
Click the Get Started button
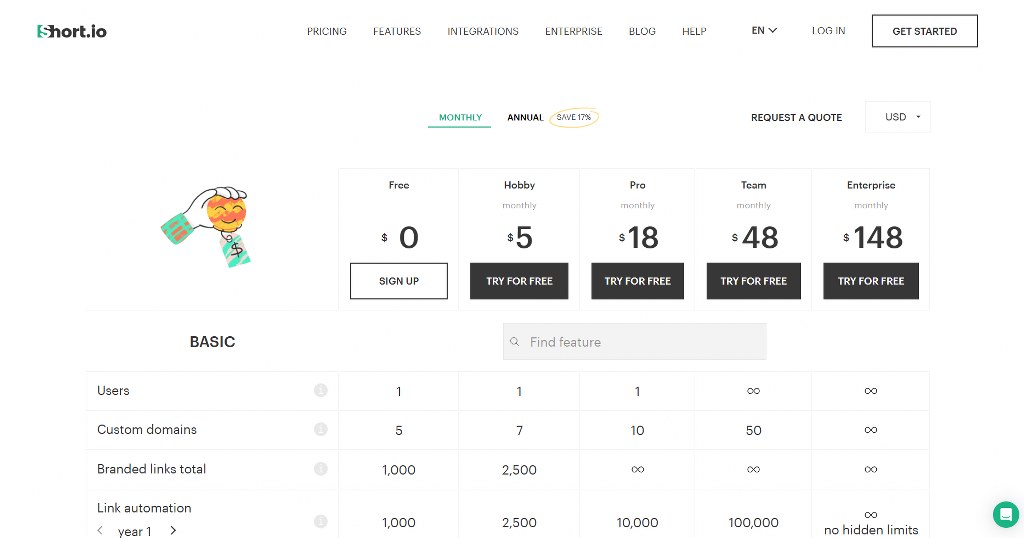[925, 31]
